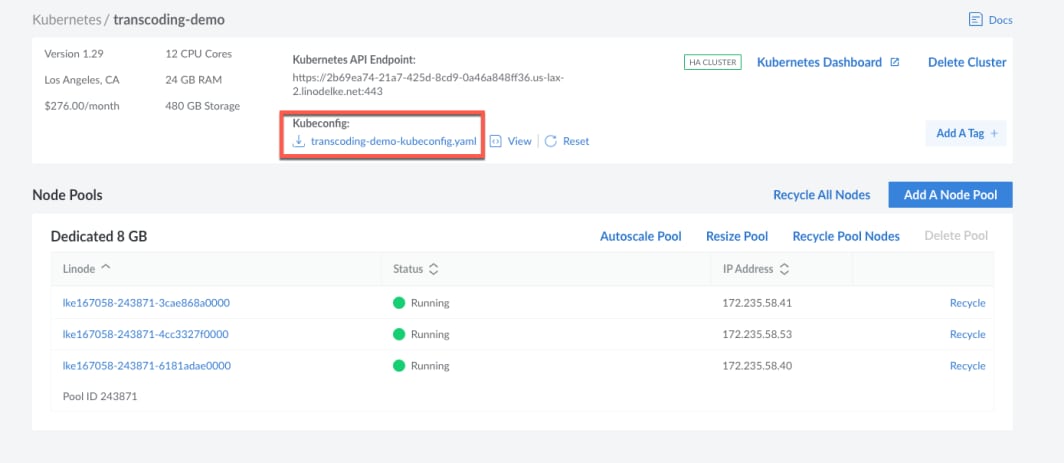Screen dimensions: 1064x463
Task: Click the Reset kubeconfig circular arrow icon
Action: pos(550,141)
